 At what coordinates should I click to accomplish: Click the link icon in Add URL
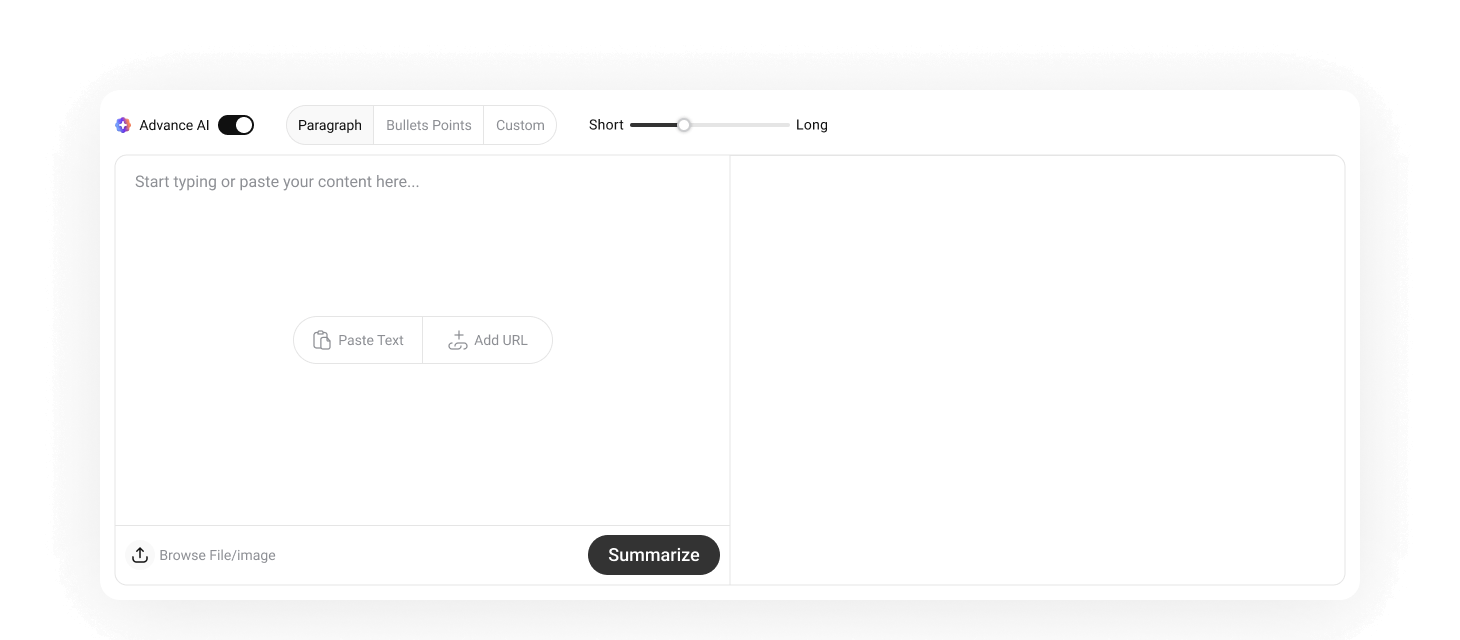[x=458, y=340]
